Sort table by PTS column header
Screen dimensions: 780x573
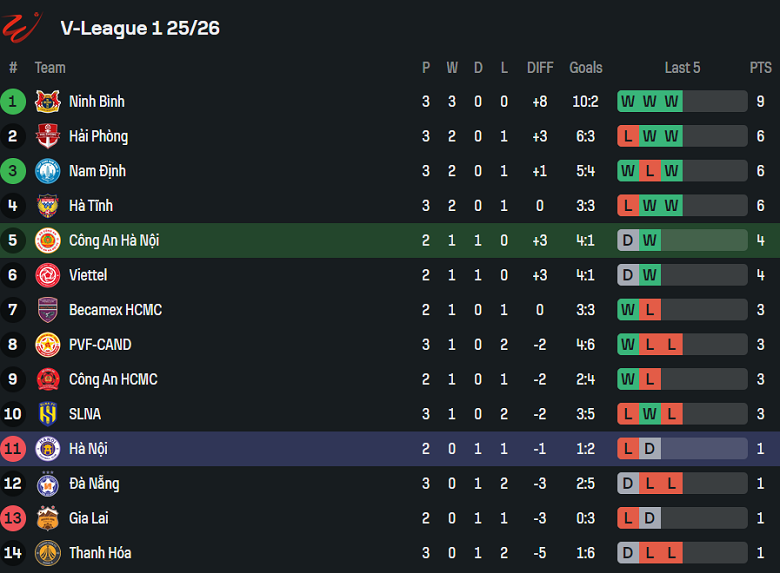pyautogui.click(x=760, y=68)
